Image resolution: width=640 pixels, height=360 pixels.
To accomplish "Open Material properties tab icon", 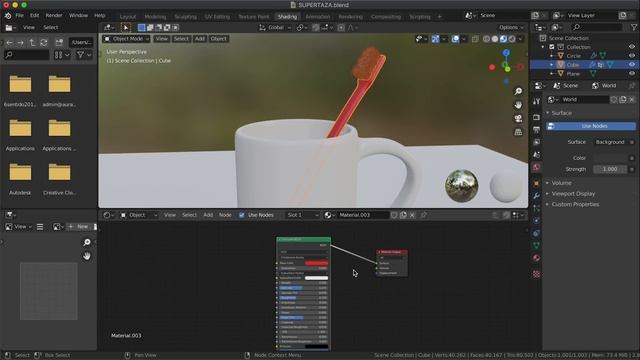I will (x=536, y=258).
